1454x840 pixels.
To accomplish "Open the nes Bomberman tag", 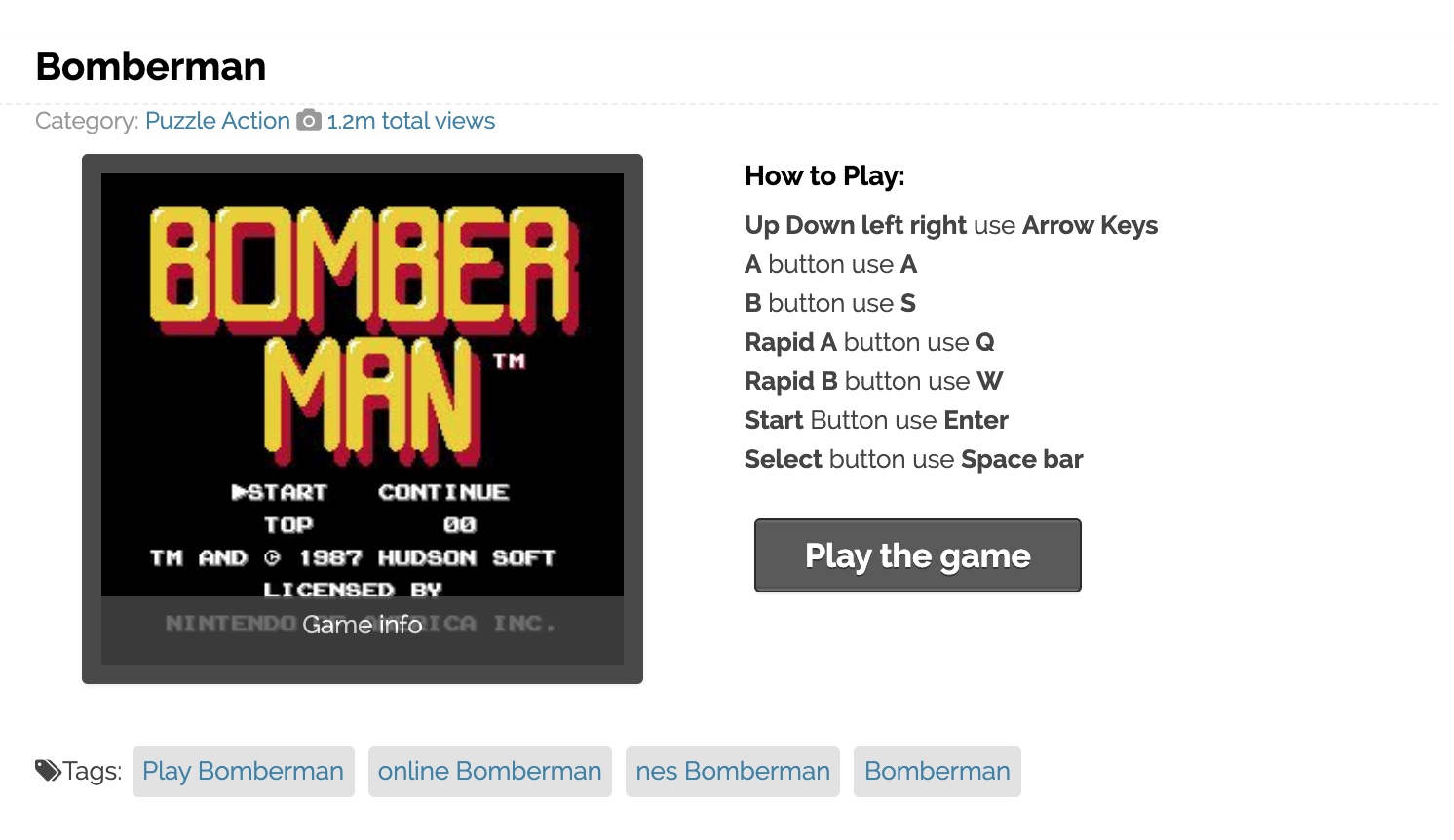I will [x=732, y=772].
